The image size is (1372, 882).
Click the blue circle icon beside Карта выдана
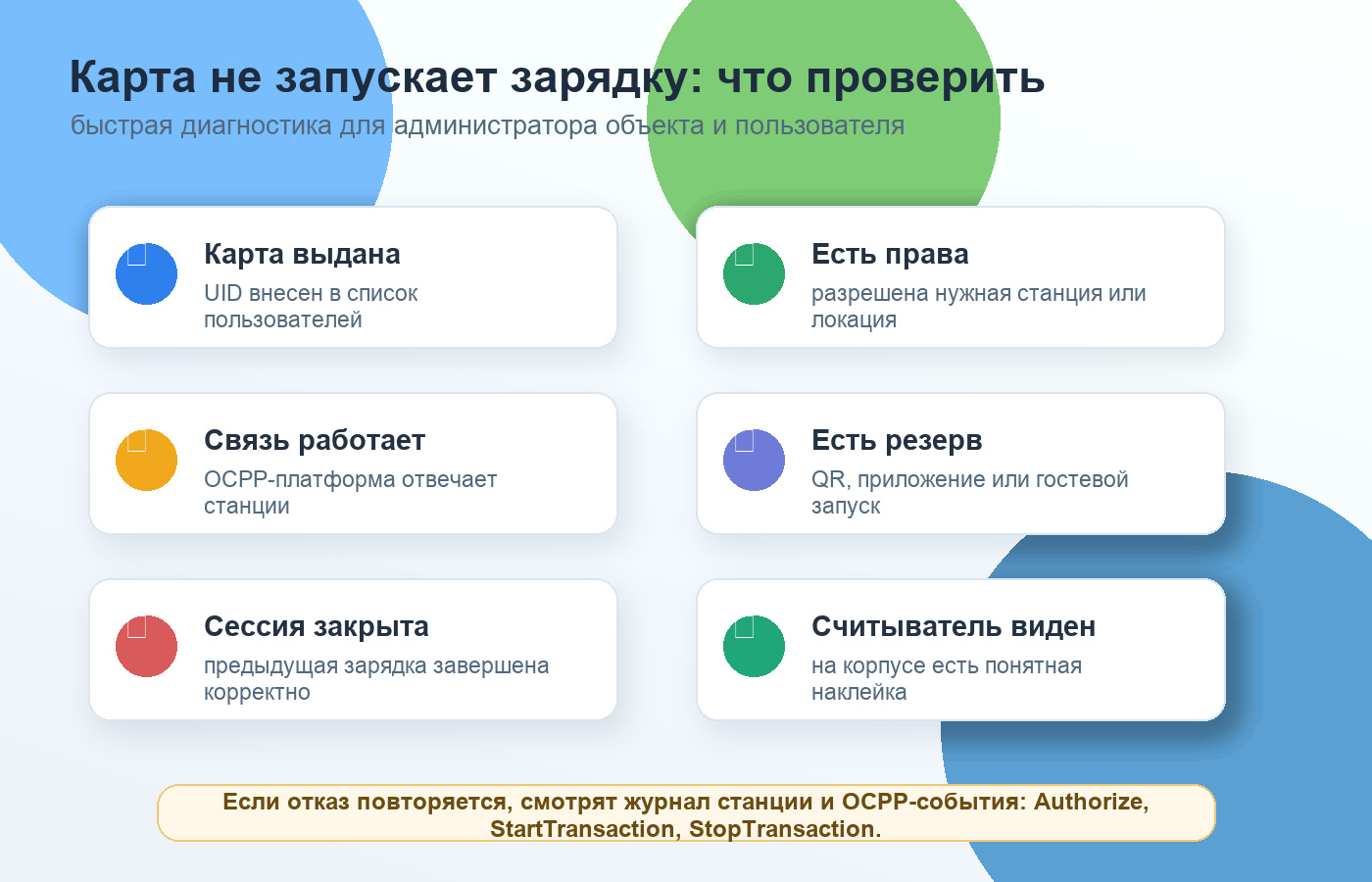pyautogui.click(x=146, y=273)
